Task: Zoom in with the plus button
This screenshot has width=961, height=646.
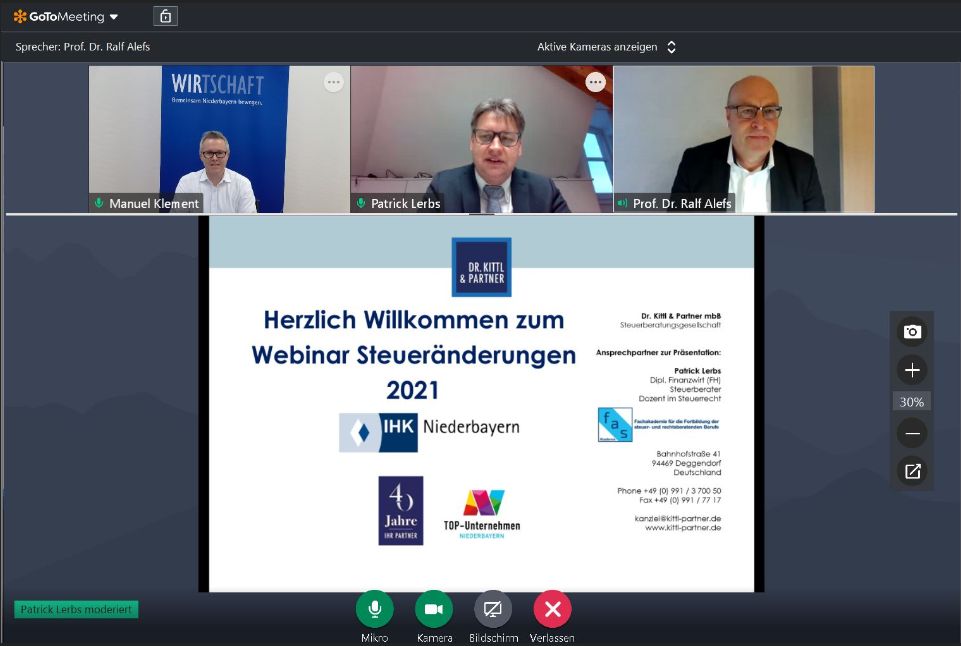Action: [x=911, y=370]
